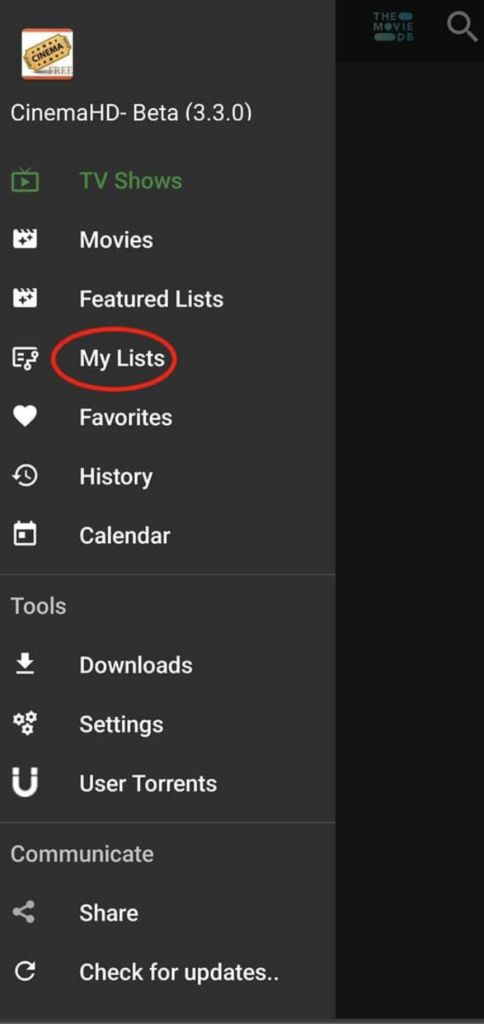Image resolution: width=484 pixels, height=1024 pixels.
Task: Tap the Settings gears icon
Action: [x=25, y=724]
